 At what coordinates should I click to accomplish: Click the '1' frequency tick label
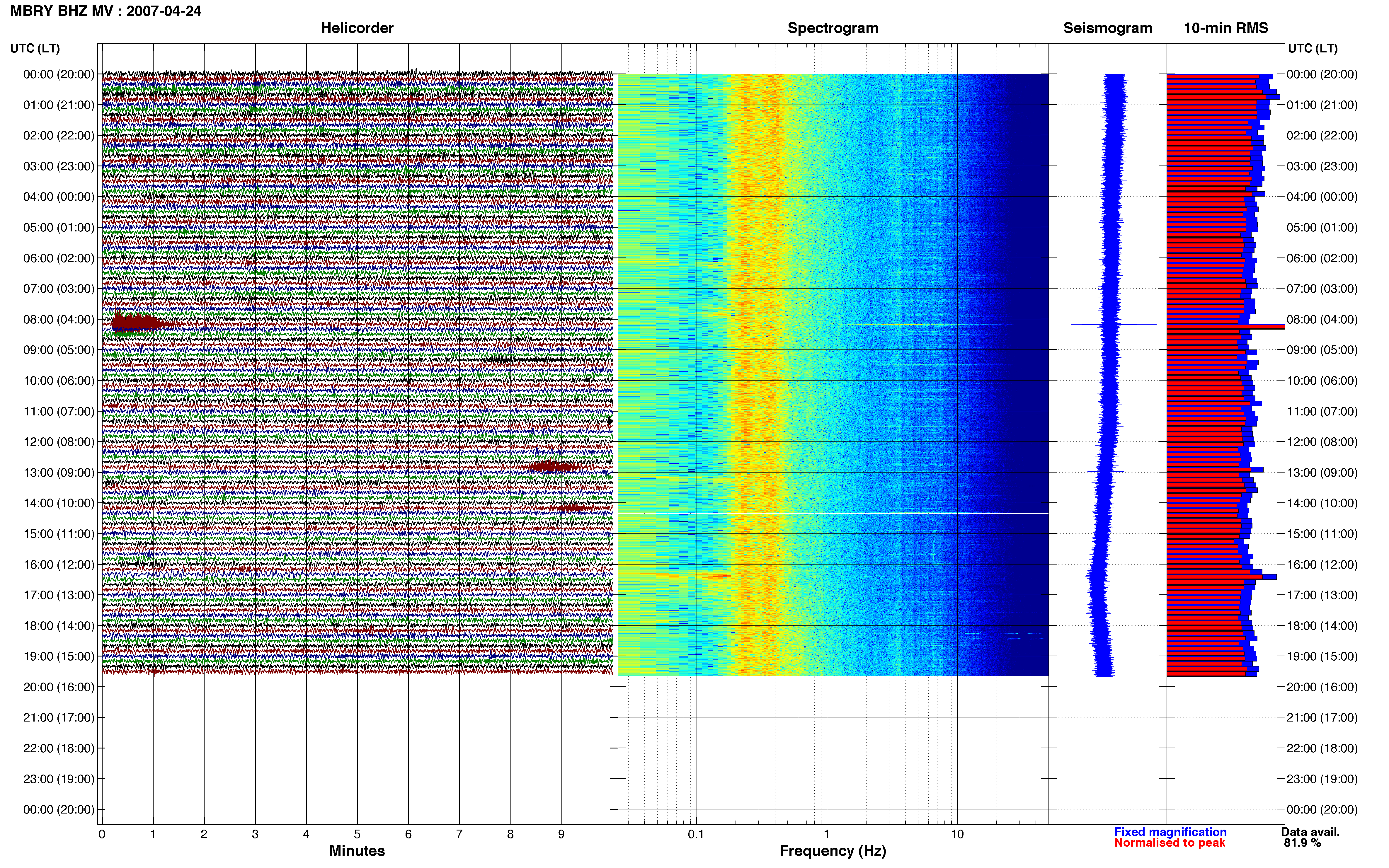826,834
